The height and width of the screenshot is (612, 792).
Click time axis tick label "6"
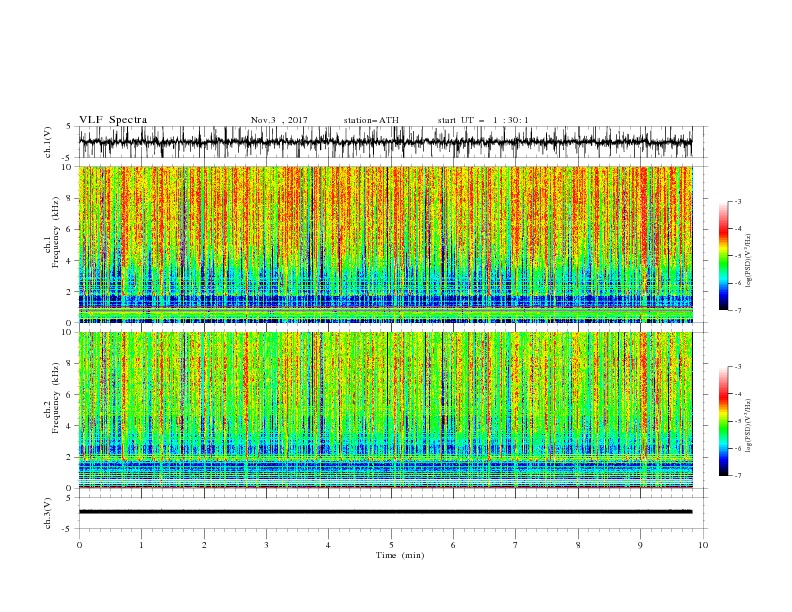pyautogui.click(x=453, y=545)
